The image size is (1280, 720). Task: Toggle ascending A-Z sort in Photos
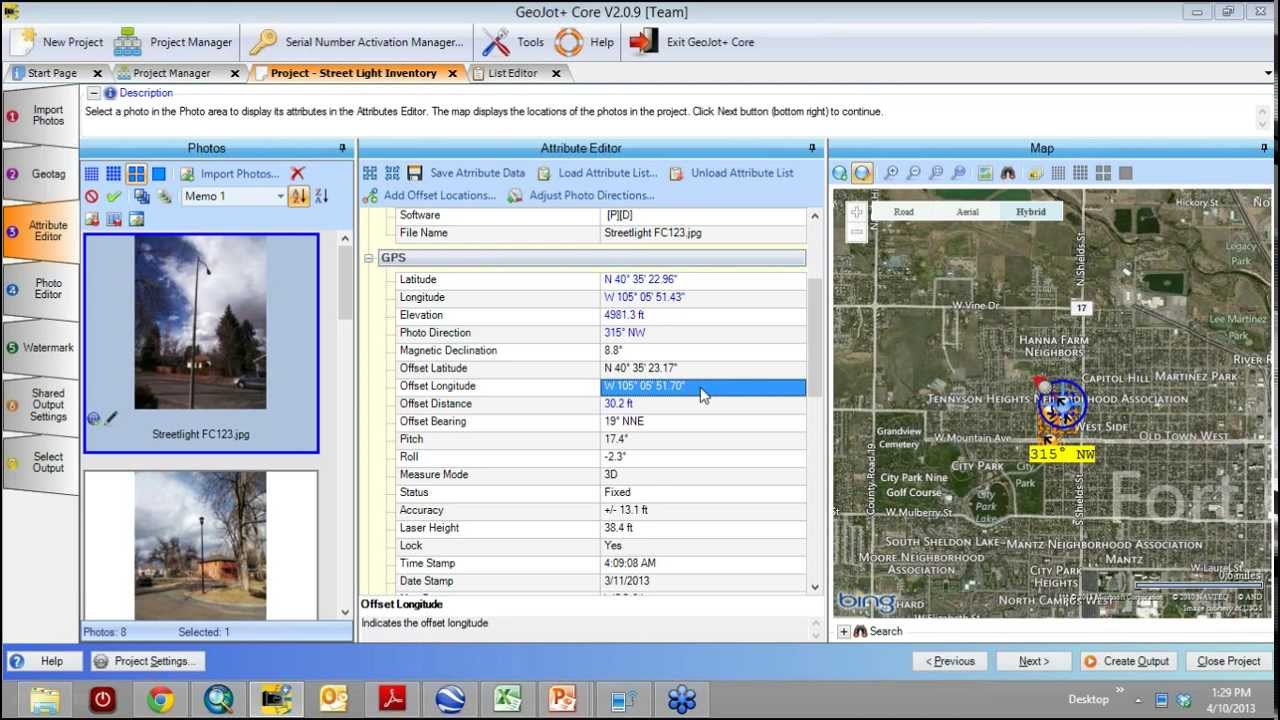click(299, 197)
